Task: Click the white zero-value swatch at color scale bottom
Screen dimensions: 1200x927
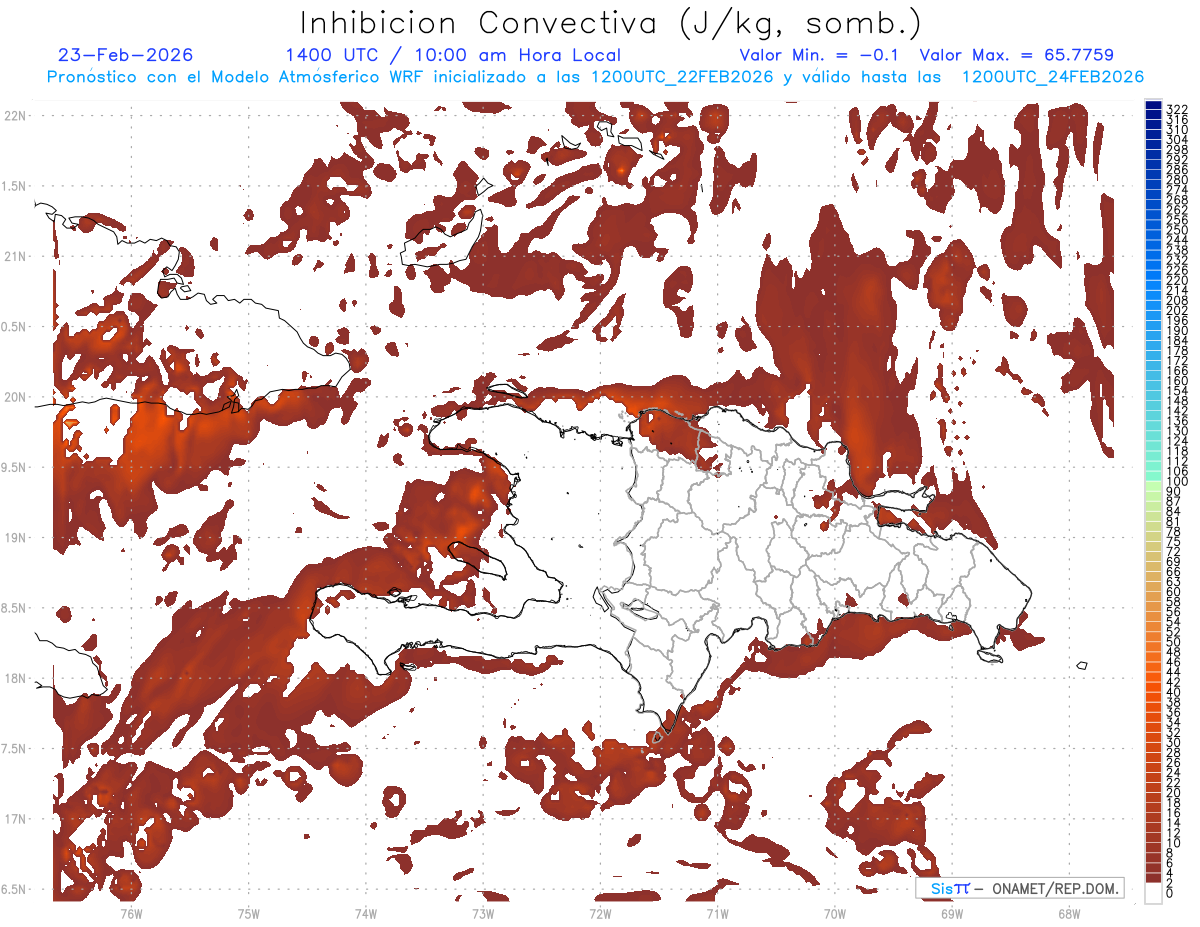Action: 1154,892
